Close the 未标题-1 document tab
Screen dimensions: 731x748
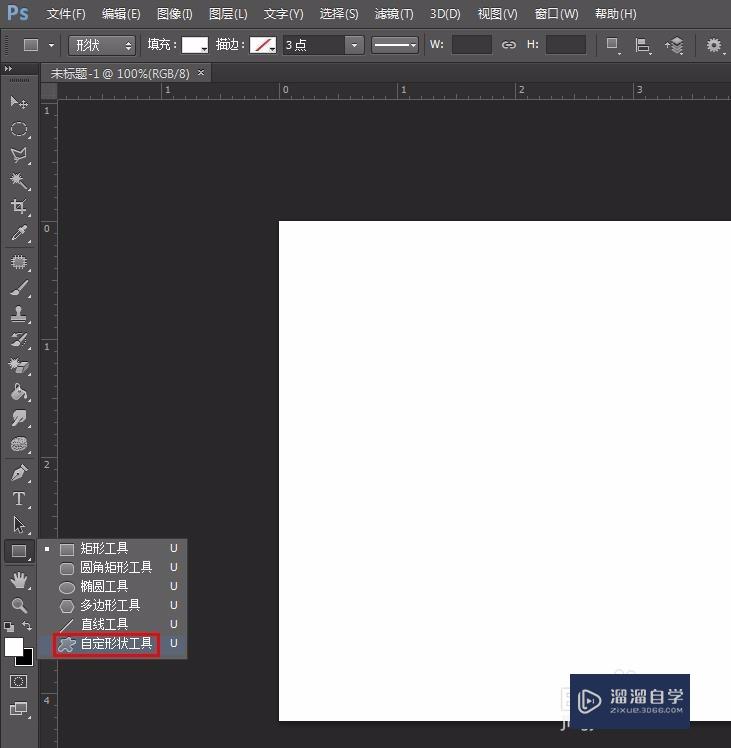pos(201,73)
